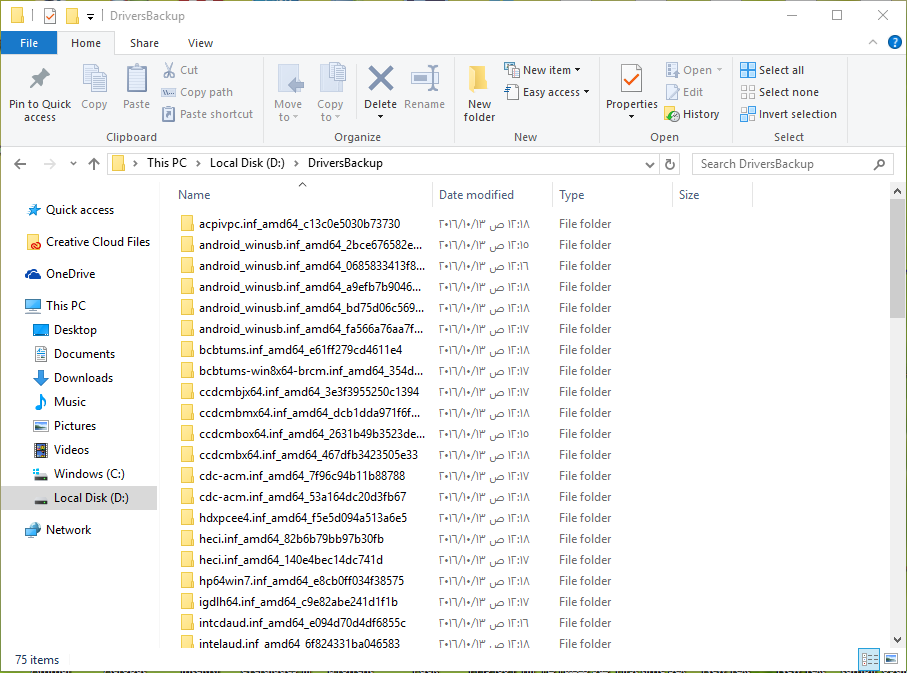
Task: Click the Paste clipboard icon
Action: [x=137, y=79]
